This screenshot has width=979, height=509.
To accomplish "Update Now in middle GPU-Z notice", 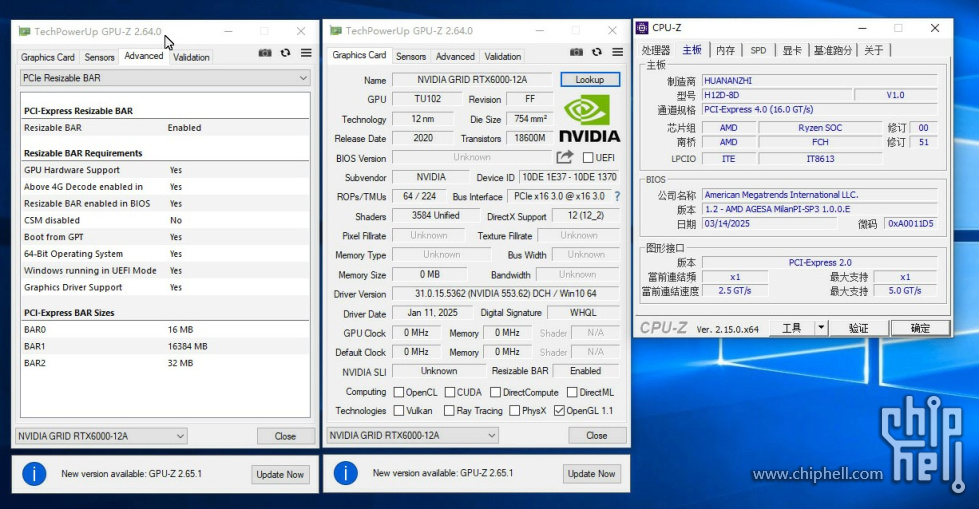I will click(x=591, y=473).
